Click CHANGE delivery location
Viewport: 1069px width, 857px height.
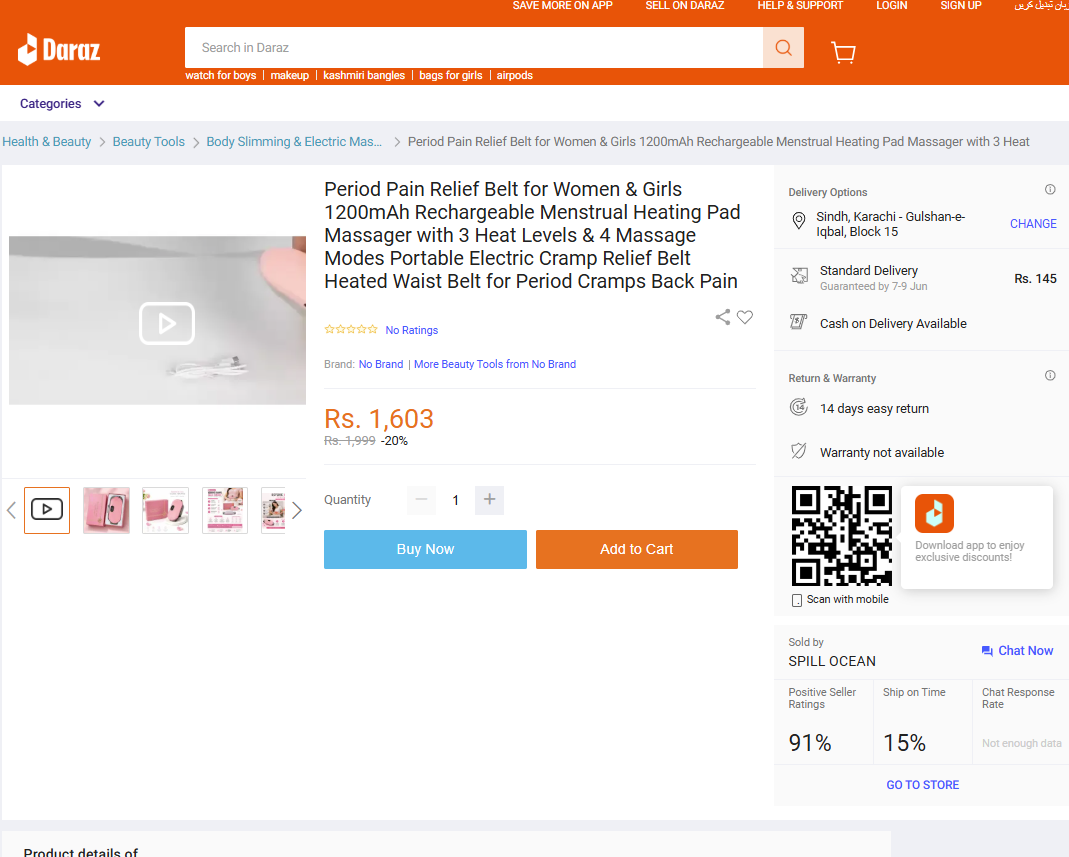click(1033, 224)
